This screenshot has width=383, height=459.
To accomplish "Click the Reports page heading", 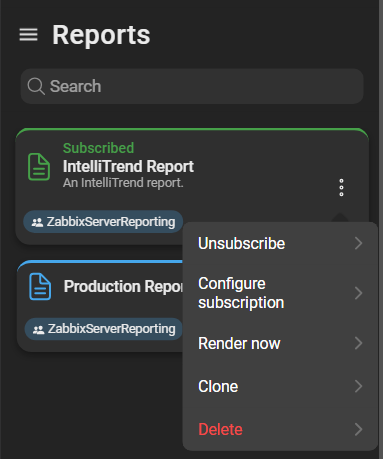I will (x=101, y=35).
